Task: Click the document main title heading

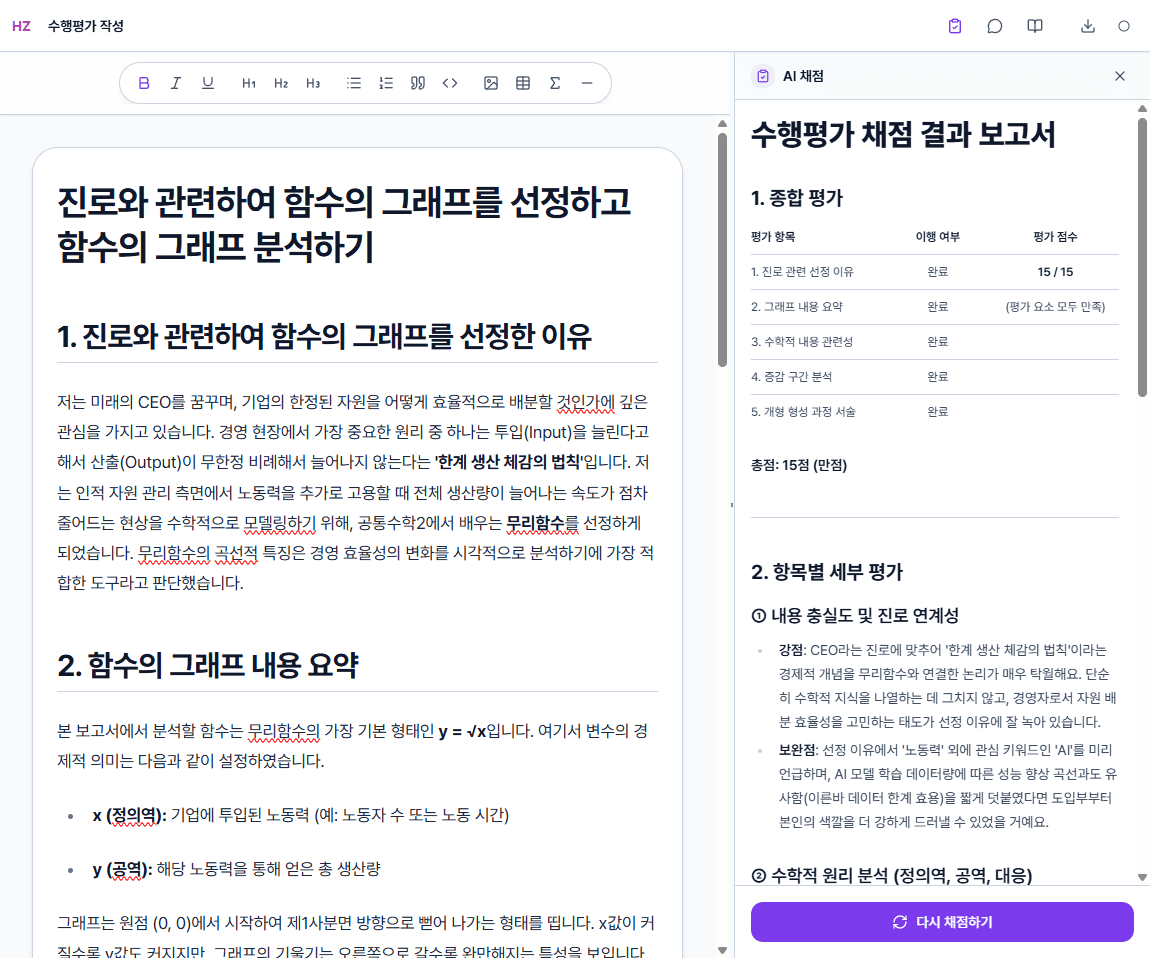Action: click(x=344, y=224)
